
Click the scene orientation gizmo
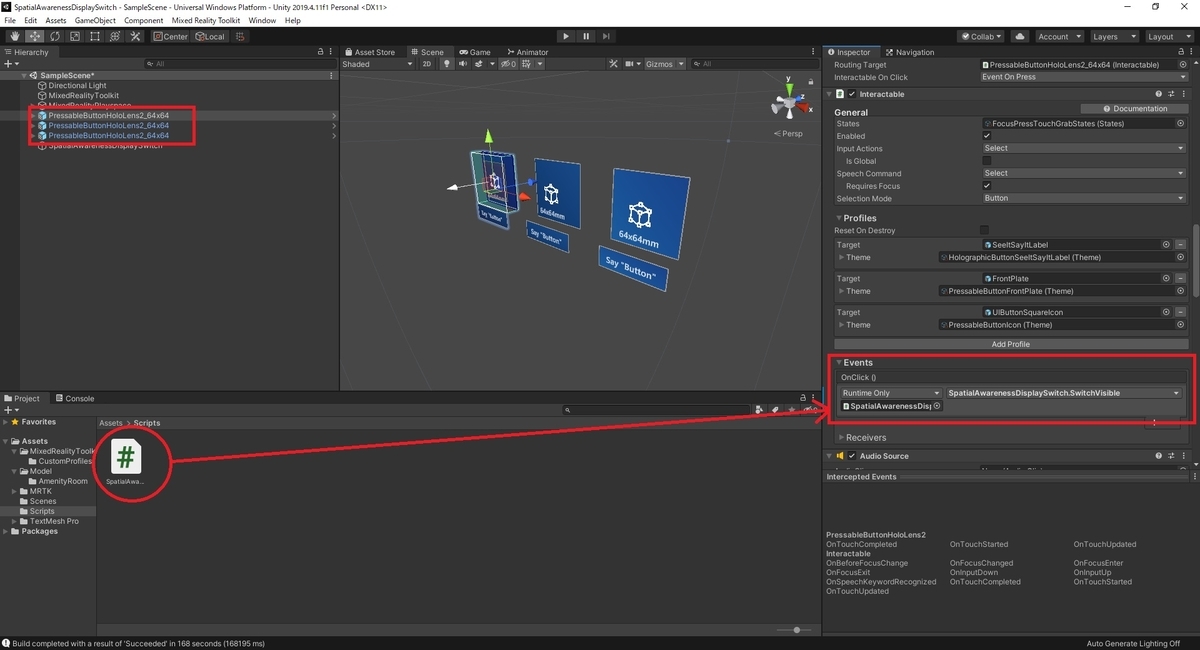pos(788,103)
